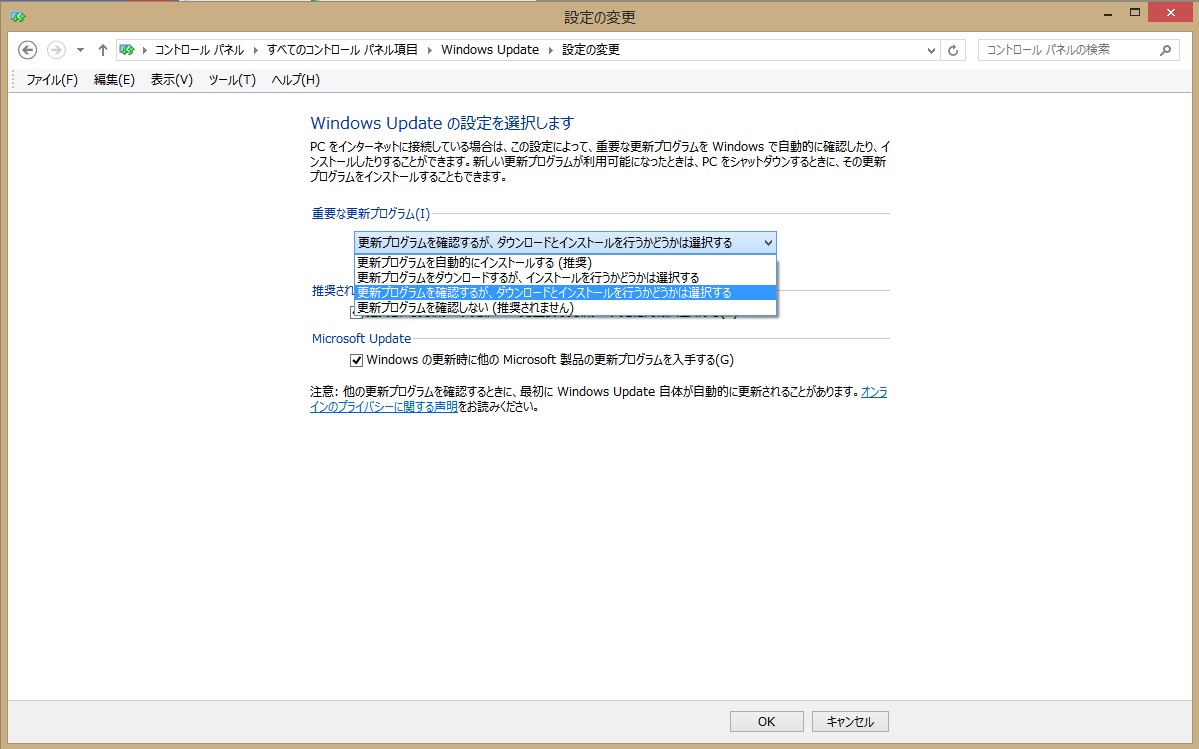The width and height of the screenshot is (1199, 749).
Task: Click the キャンセル button
Action: pos(850,721)
